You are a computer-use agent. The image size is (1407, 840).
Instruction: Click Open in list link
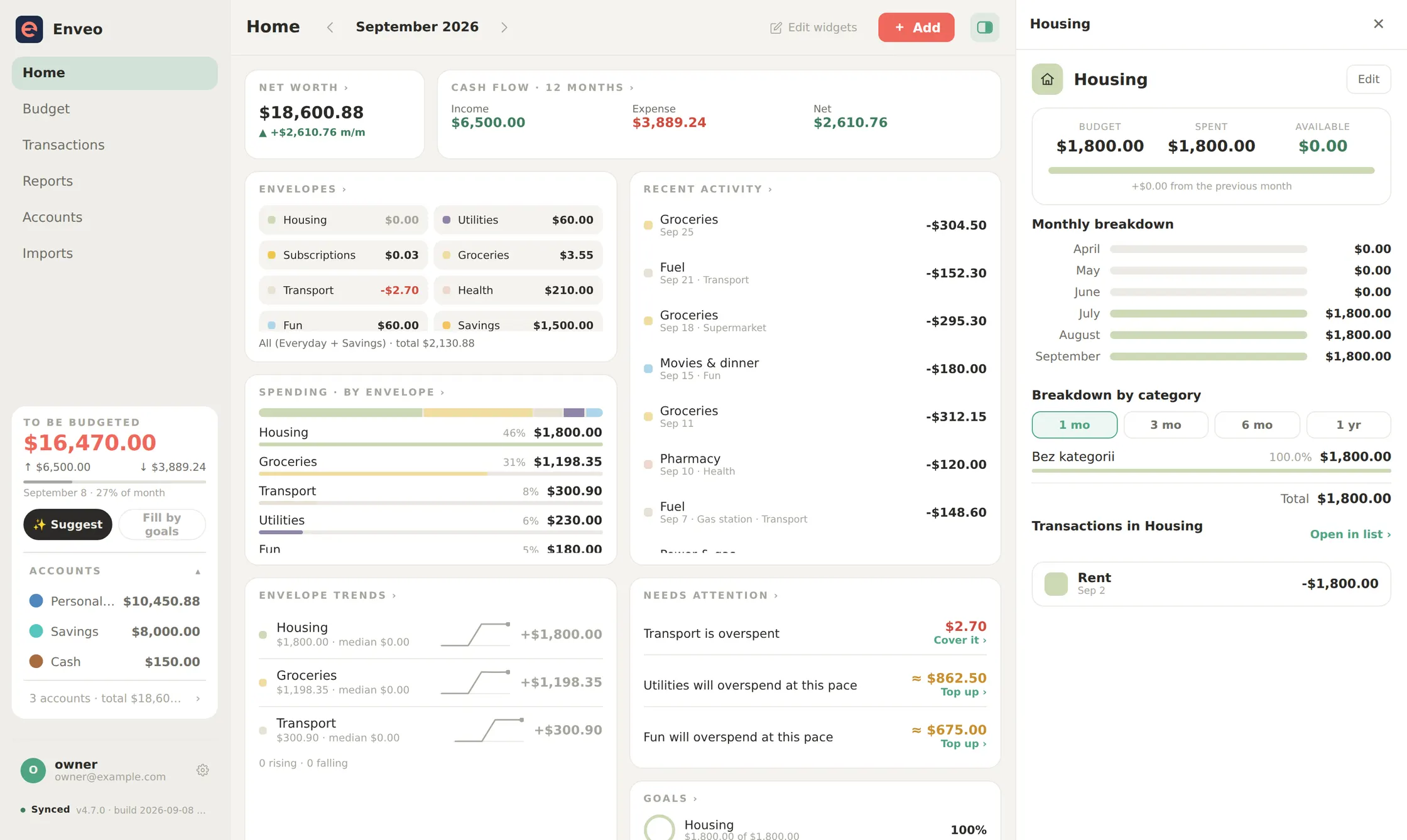(1350, 535)
